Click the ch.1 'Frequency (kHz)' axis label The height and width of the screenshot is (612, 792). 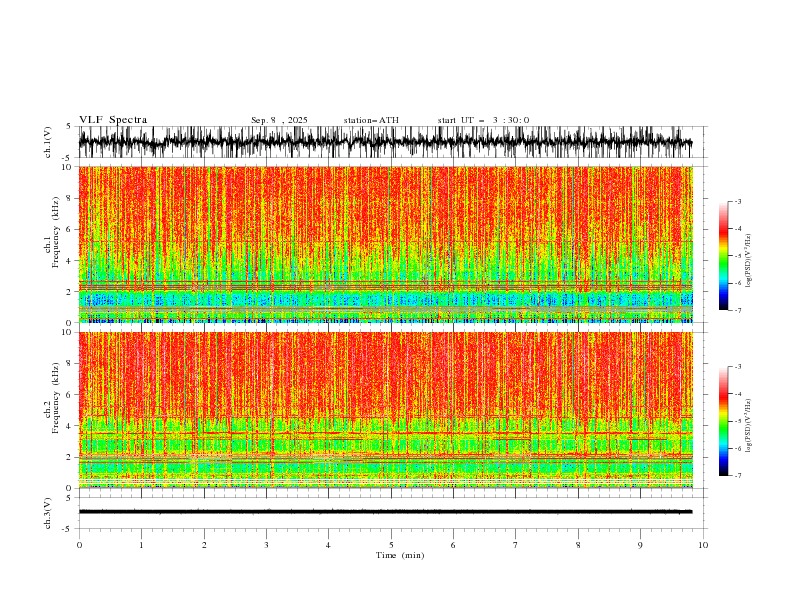pyautogui.click(x=56, y=232)
